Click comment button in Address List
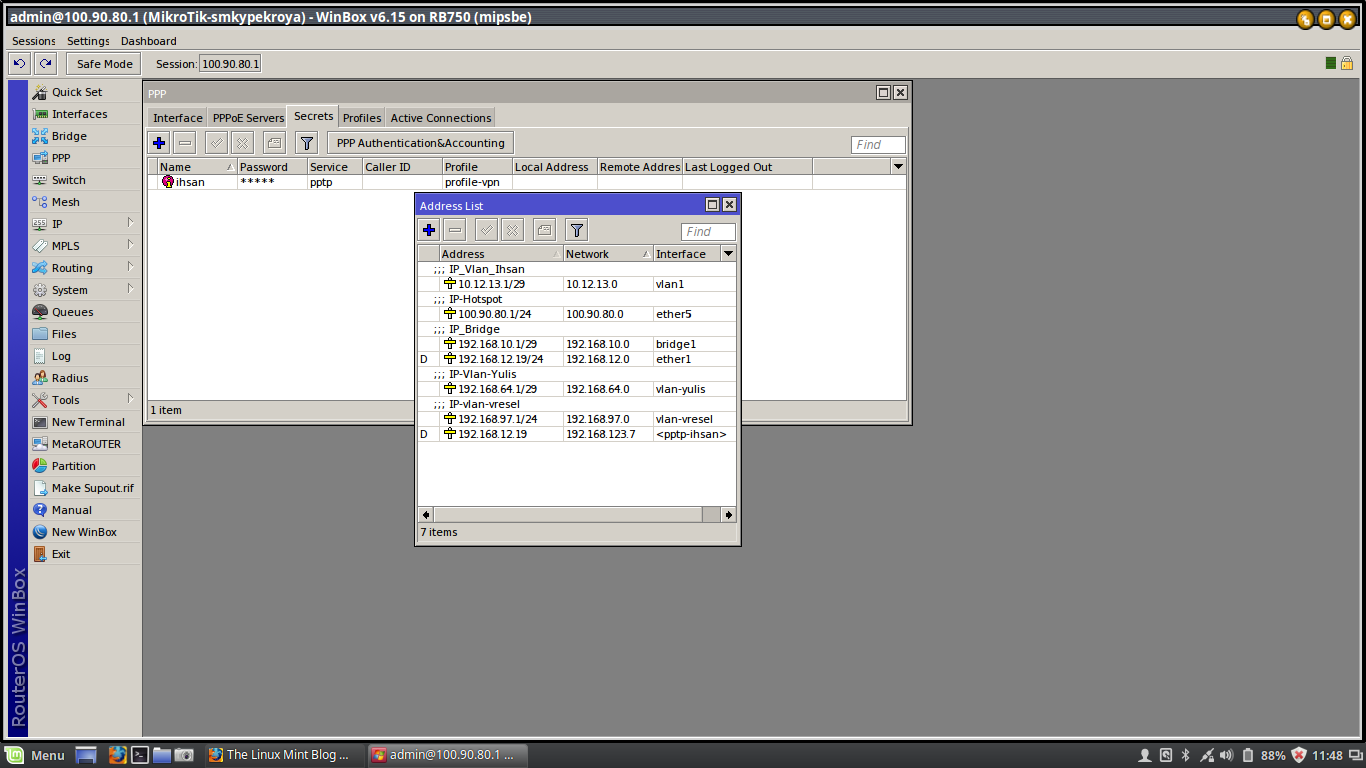Viewport: 1366px width, 768px height. click(544, 230)
